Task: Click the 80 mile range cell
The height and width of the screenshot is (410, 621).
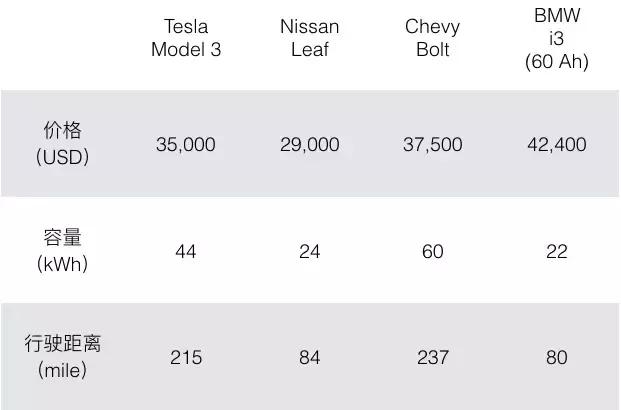Action: coord(556,358)
